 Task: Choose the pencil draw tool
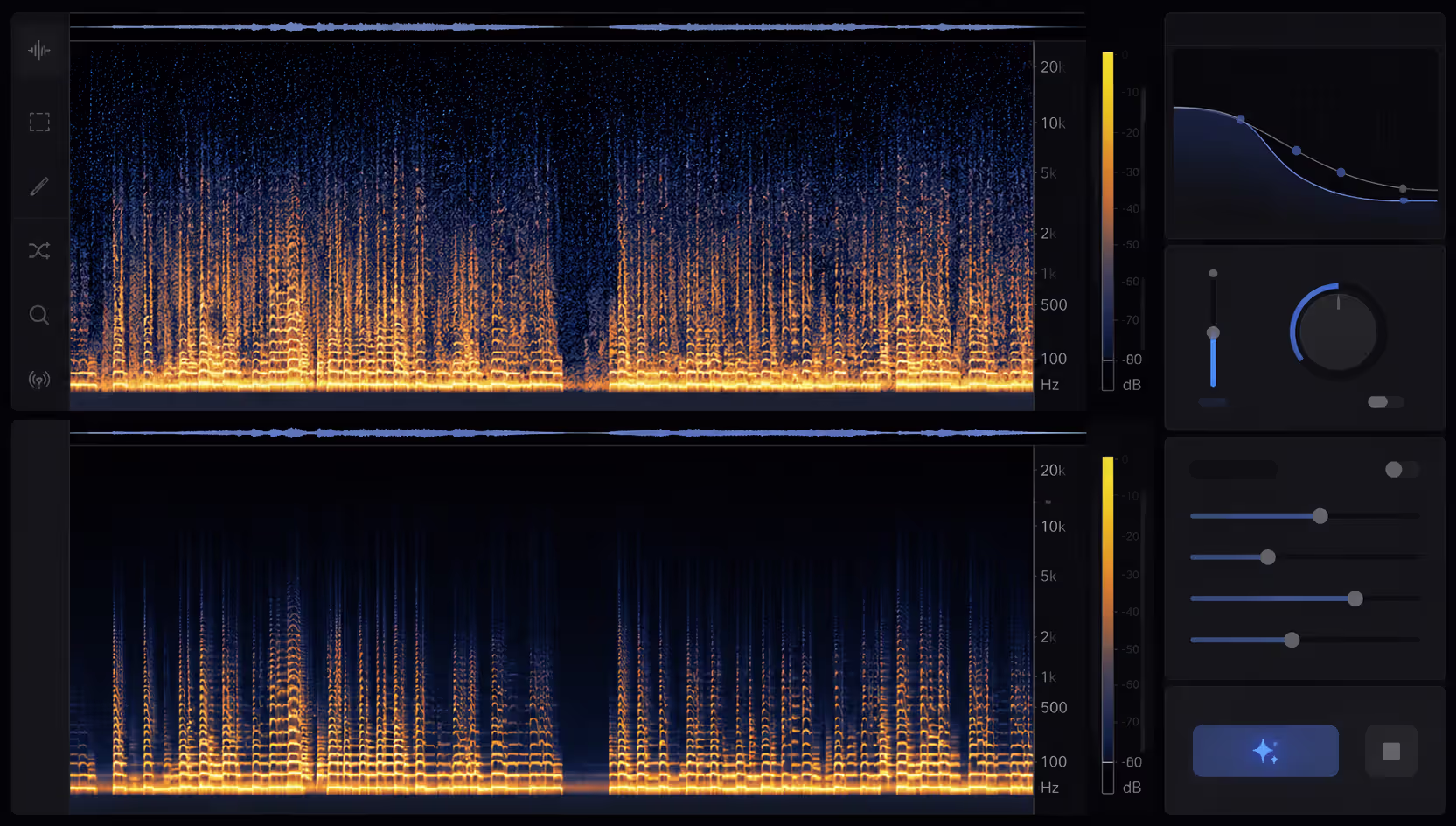point(39,186)
